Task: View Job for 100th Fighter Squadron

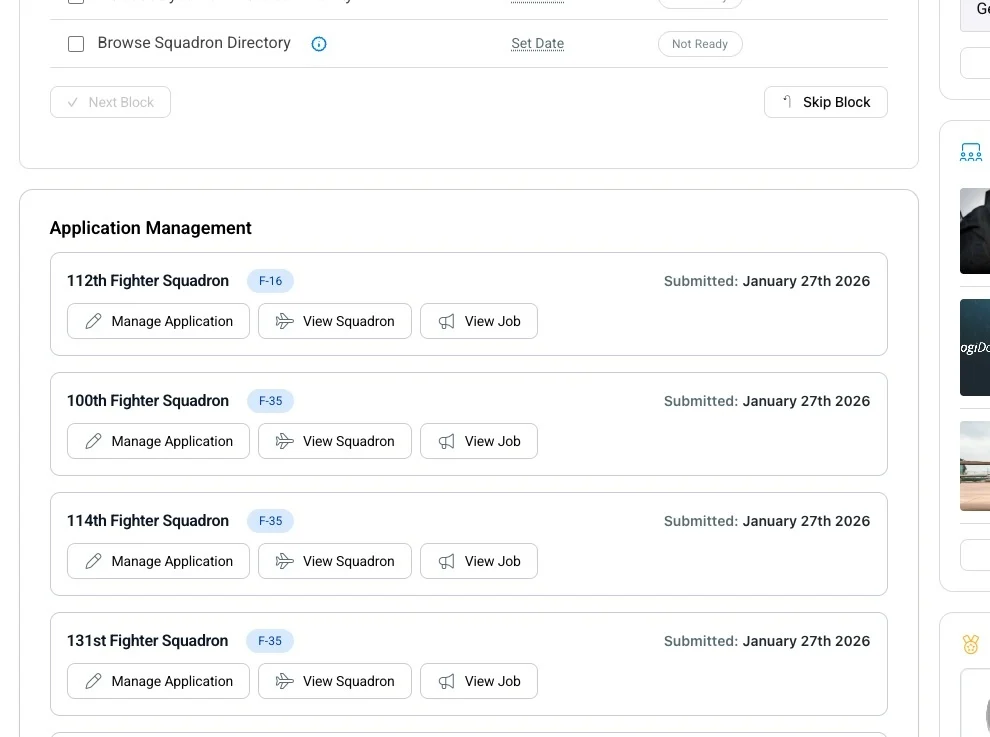Action: point(479,441)
